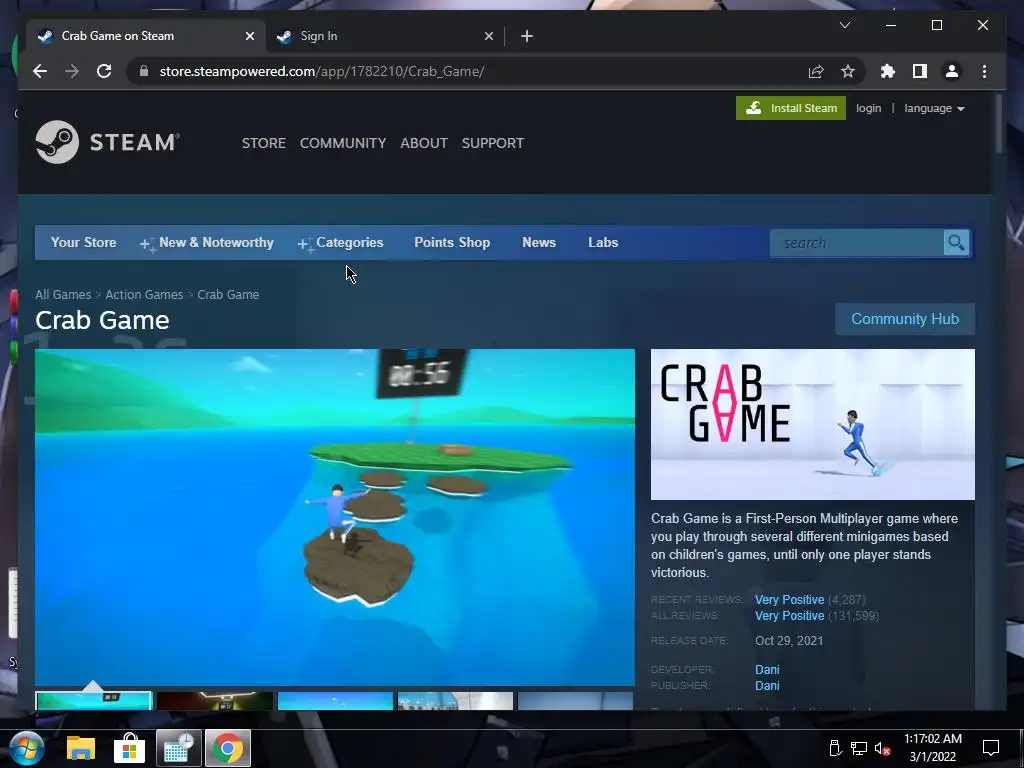Click the Install Steam button
Viewport: 1024px width, 768px height.
tap(791, 108)
